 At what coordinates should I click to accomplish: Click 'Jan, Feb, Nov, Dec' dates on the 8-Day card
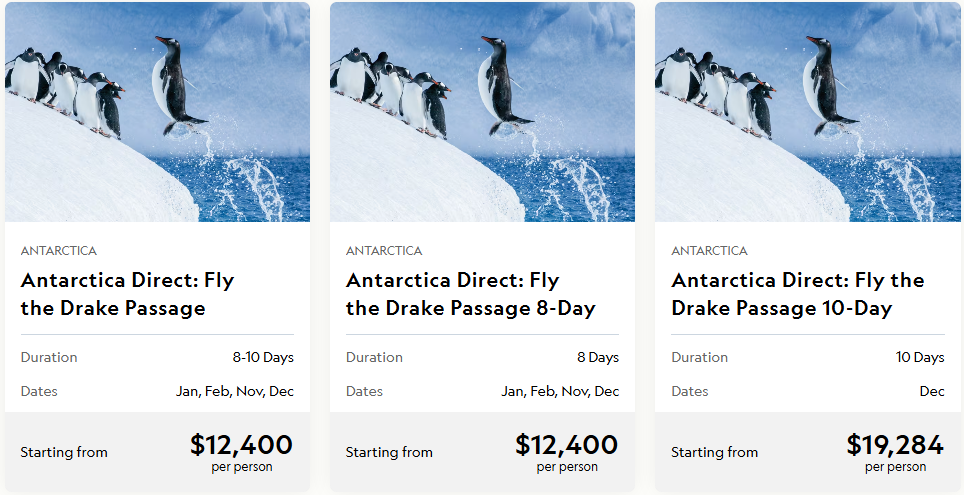point(560,391)
